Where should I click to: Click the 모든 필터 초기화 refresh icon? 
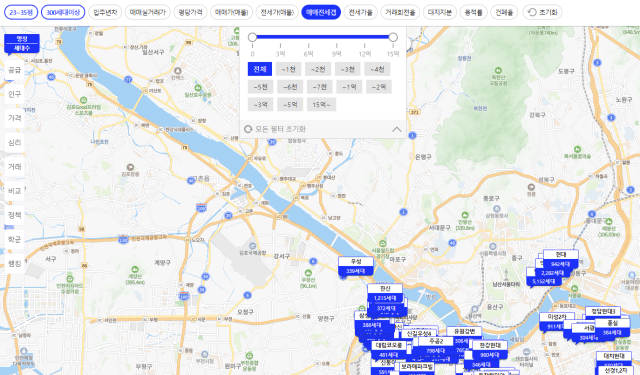248,129
